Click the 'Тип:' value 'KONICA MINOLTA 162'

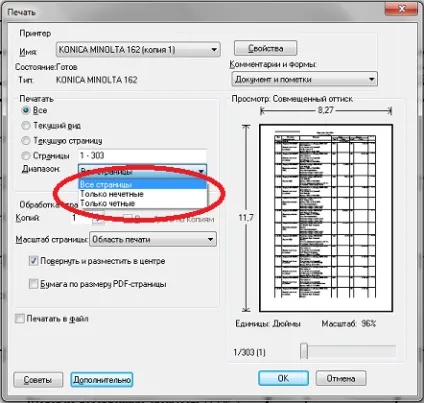96,80
